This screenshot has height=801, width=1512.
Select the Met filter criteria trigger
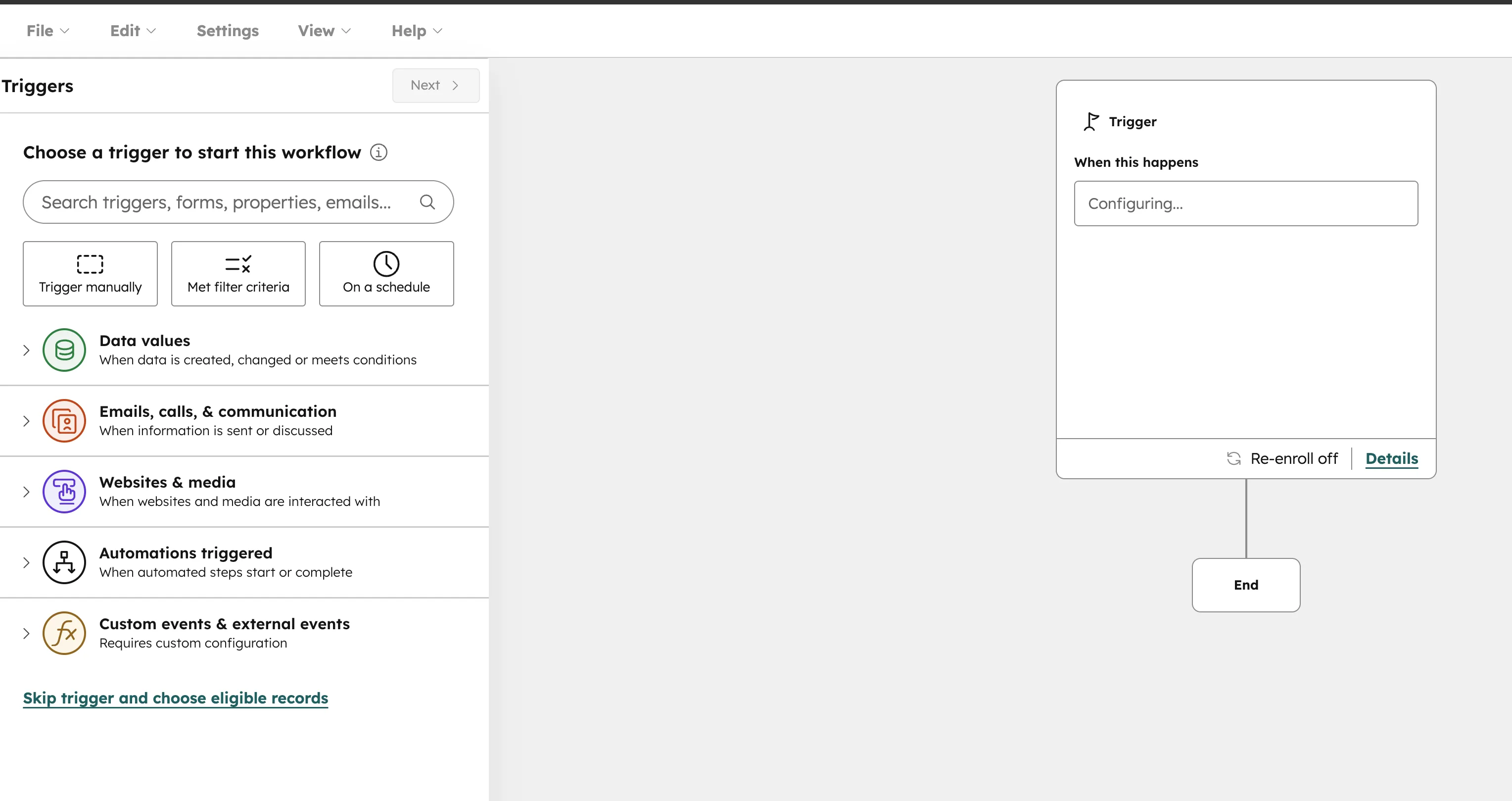click(x=237, y=274)
